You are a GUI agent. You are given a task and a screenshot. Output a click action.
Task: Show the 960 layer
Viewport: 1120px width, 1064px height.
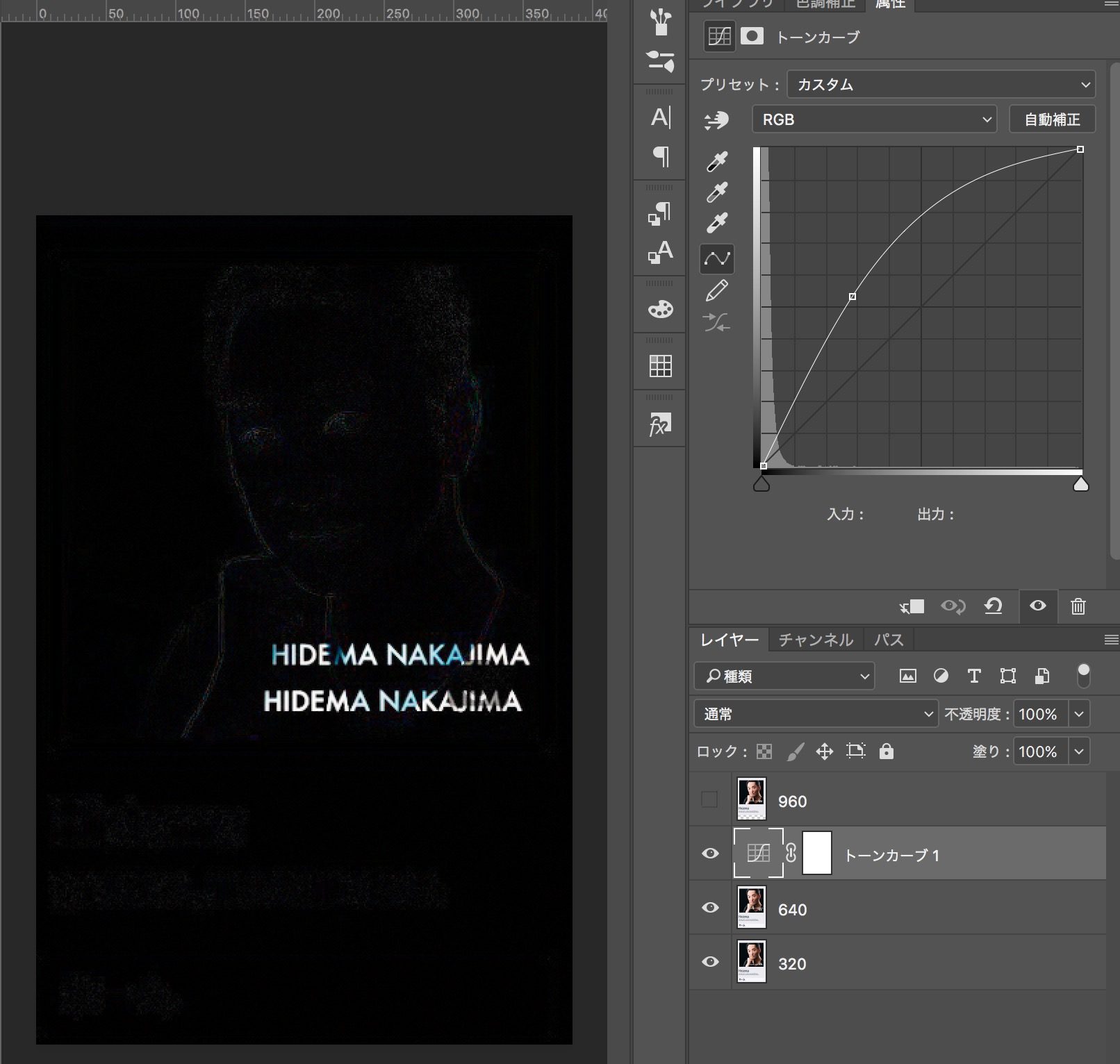point(709,800)
